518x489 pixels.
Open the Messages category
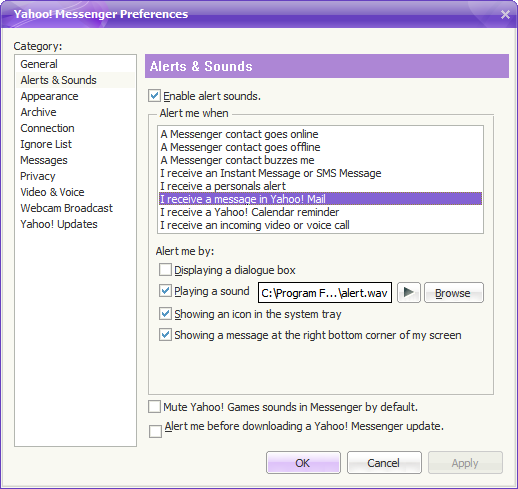pos(75,160)
